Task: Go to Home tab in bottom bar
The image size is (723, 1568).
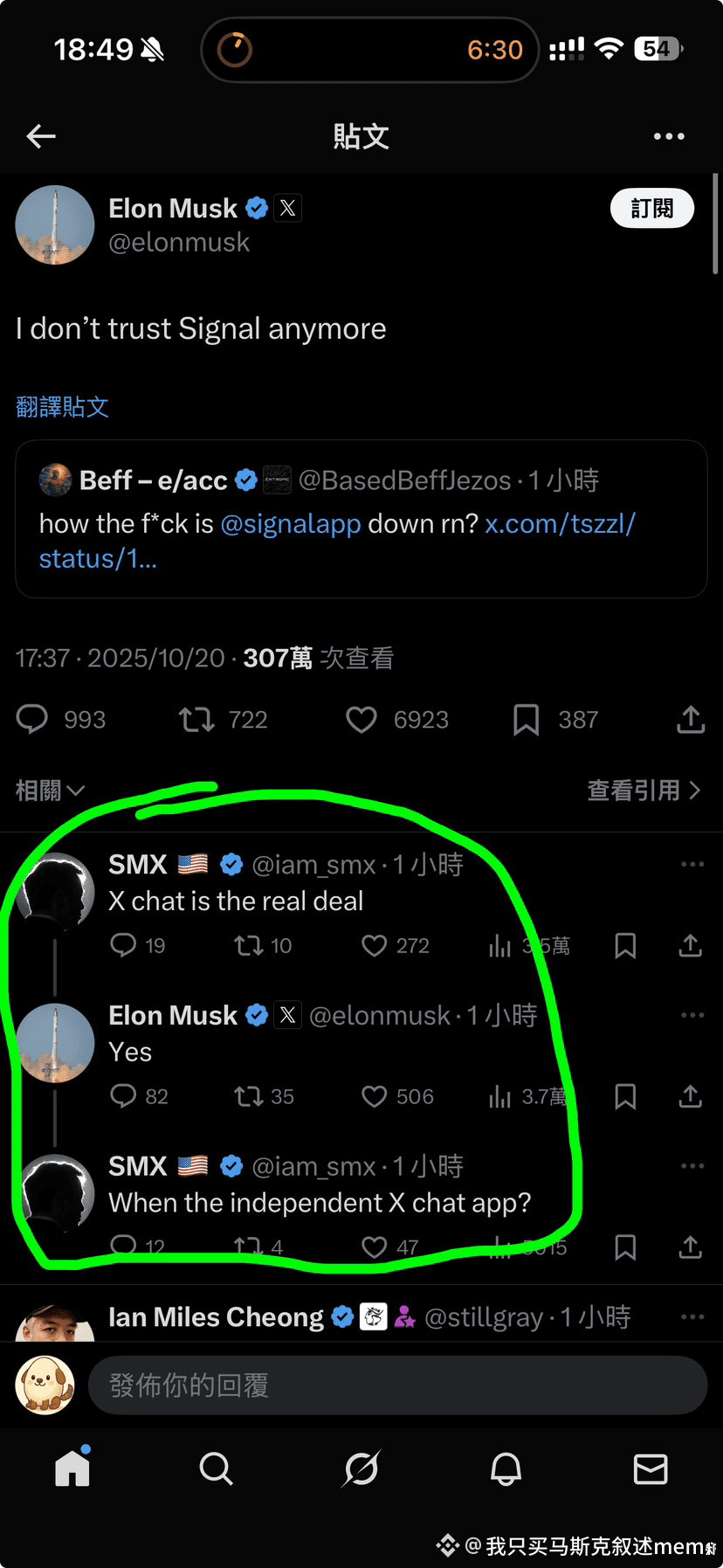Action: [72, 1469]
